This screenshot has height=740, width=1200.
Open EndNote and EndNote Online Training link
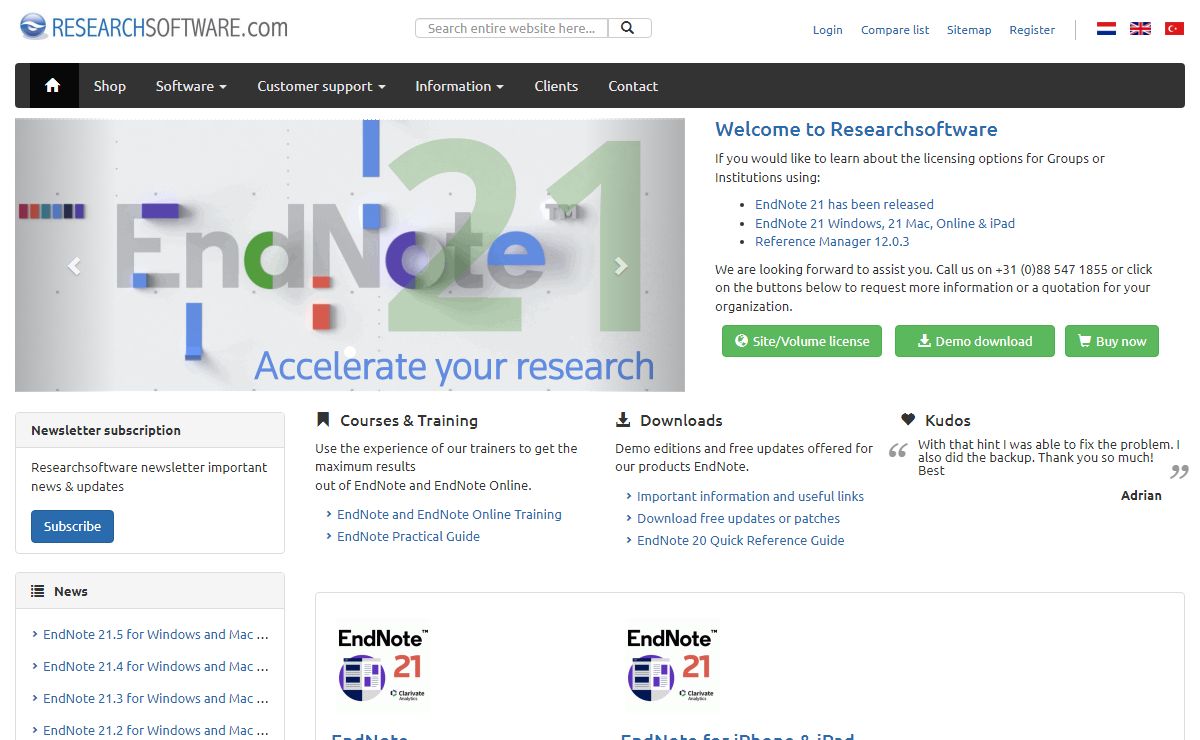449,514
